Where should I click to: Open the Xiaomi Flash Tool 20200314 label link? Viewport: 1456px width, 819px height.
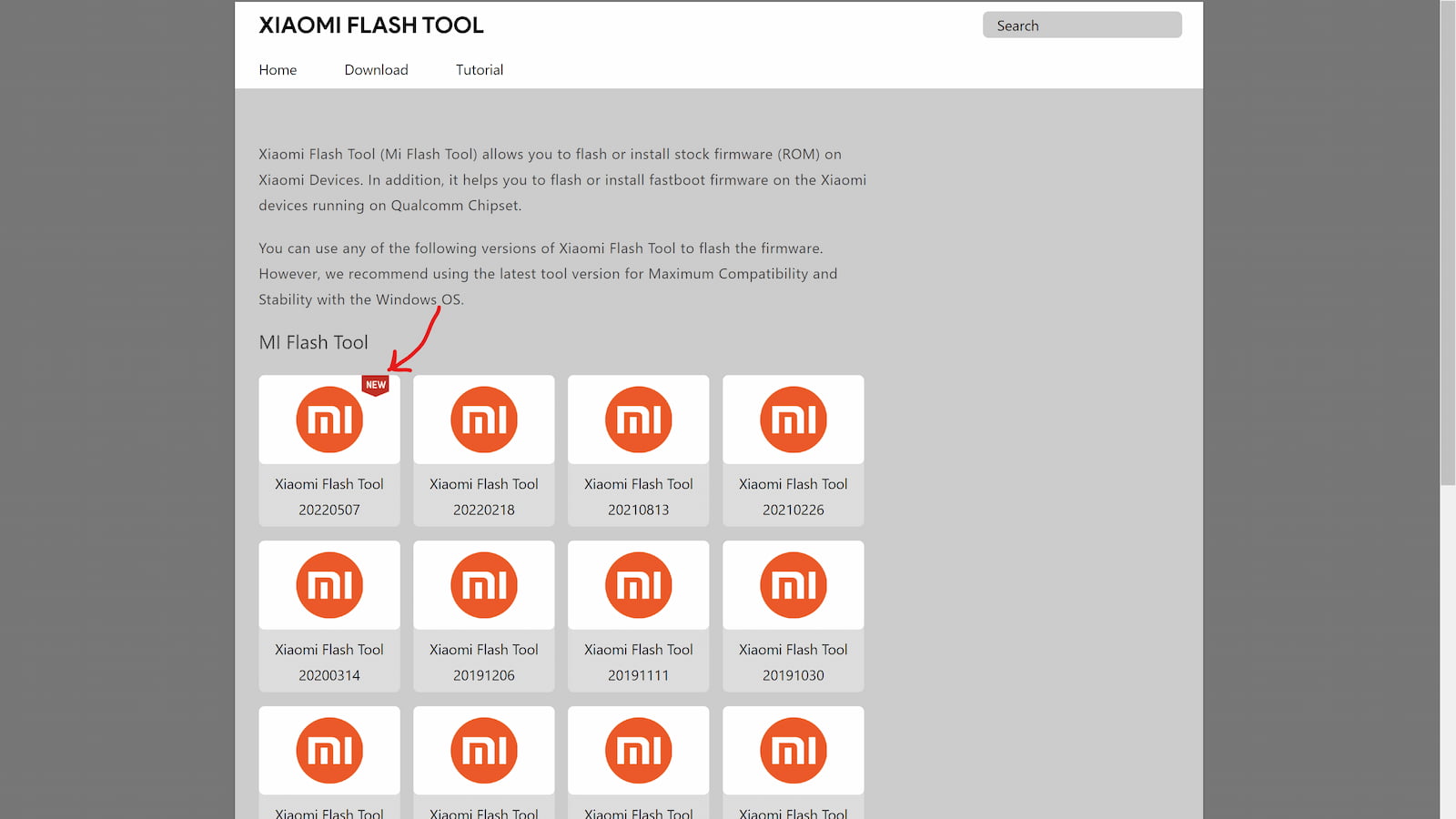329,662
